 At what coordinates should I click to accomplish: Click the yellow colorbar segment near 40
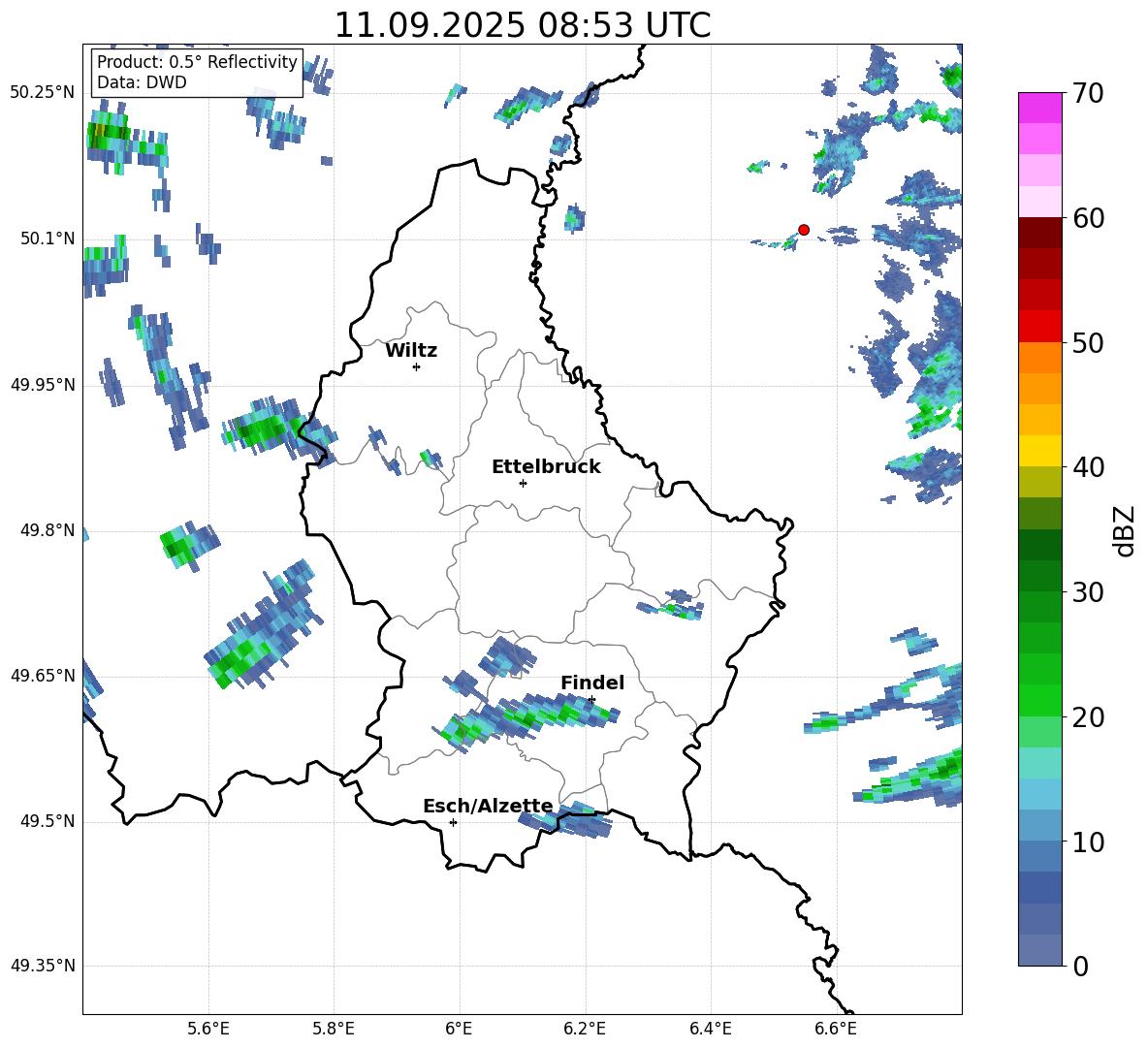[x=1039, y=452]
